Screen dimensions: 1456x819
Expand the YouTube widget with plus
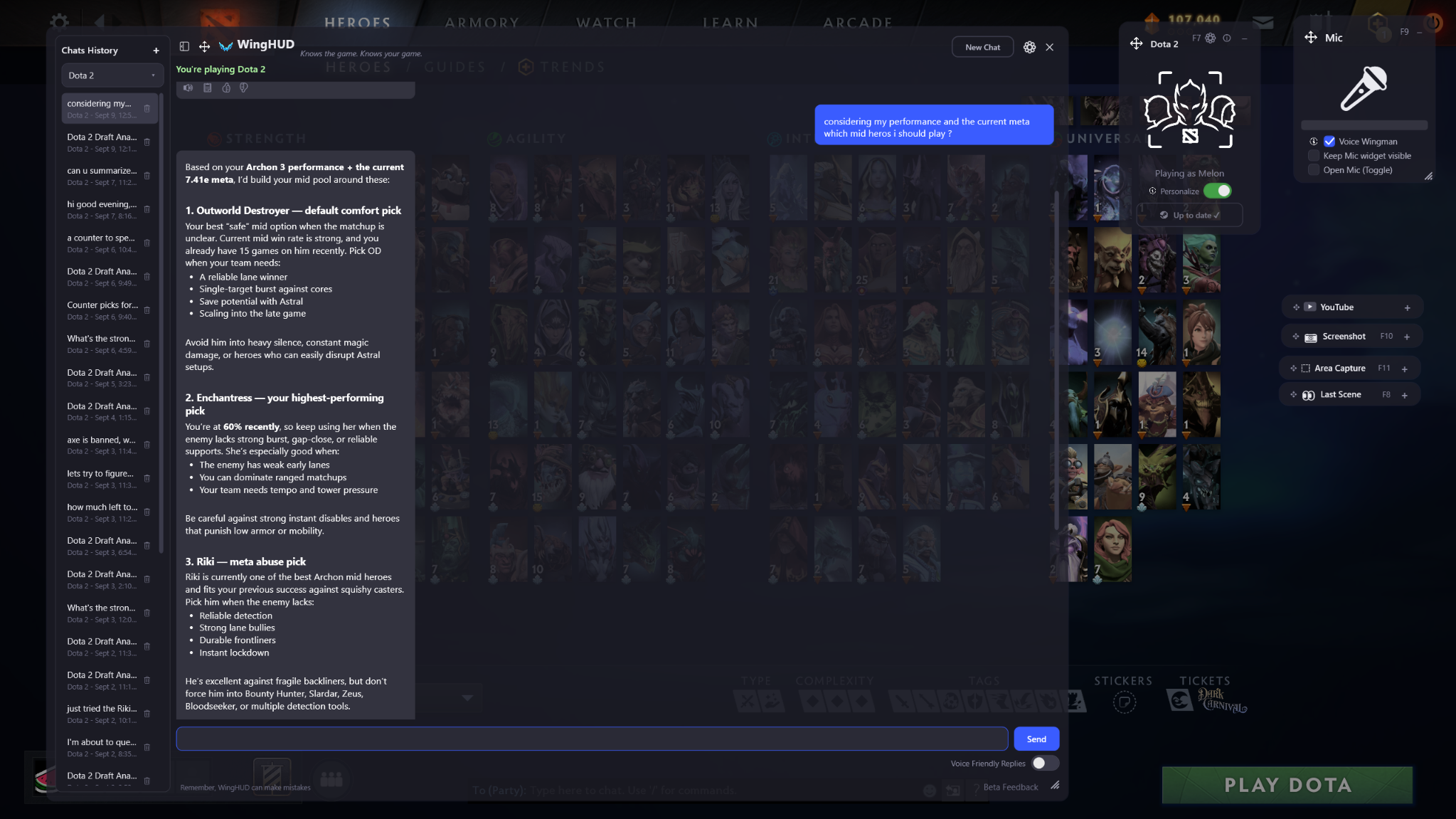pos(1407,307)
